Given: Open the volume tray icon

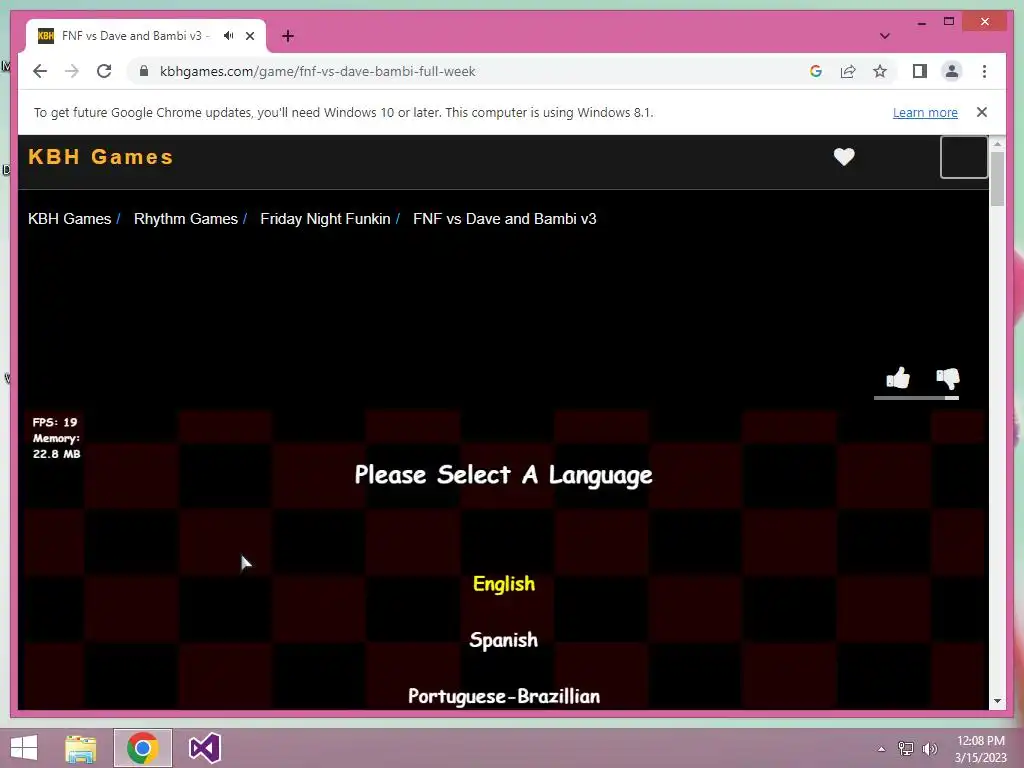Looking at the screenshot, I should tap(930, 749).
